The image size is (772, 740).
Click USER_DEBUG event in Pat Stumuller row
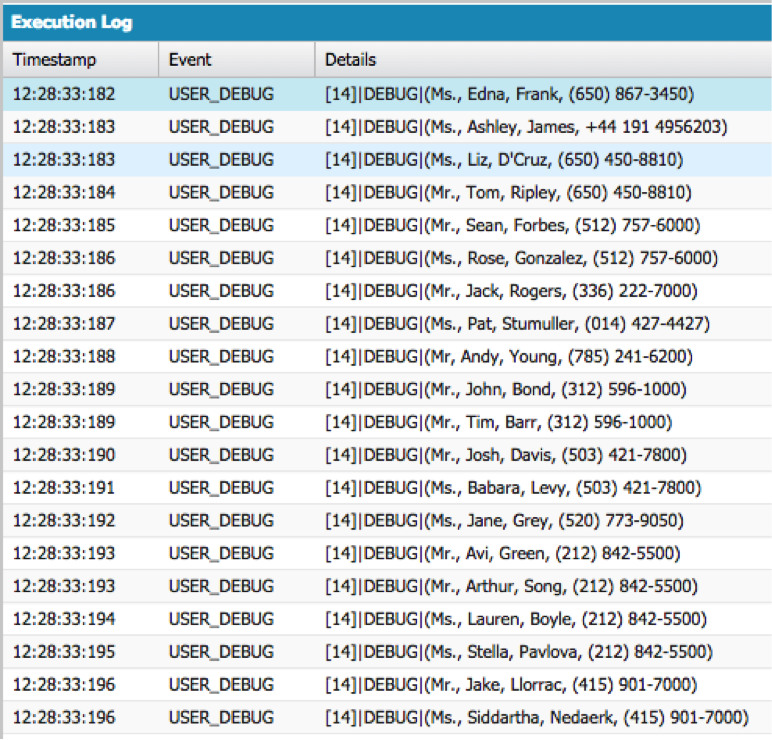(221, 324)
